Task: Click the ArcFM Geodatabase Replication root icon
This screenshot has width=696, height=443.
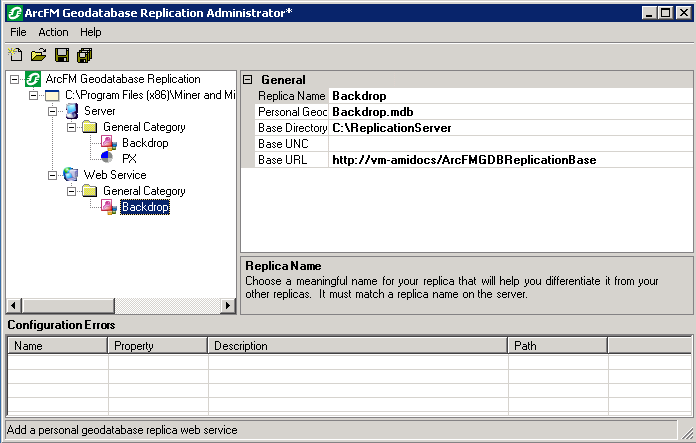Action: tap(34, 79)
